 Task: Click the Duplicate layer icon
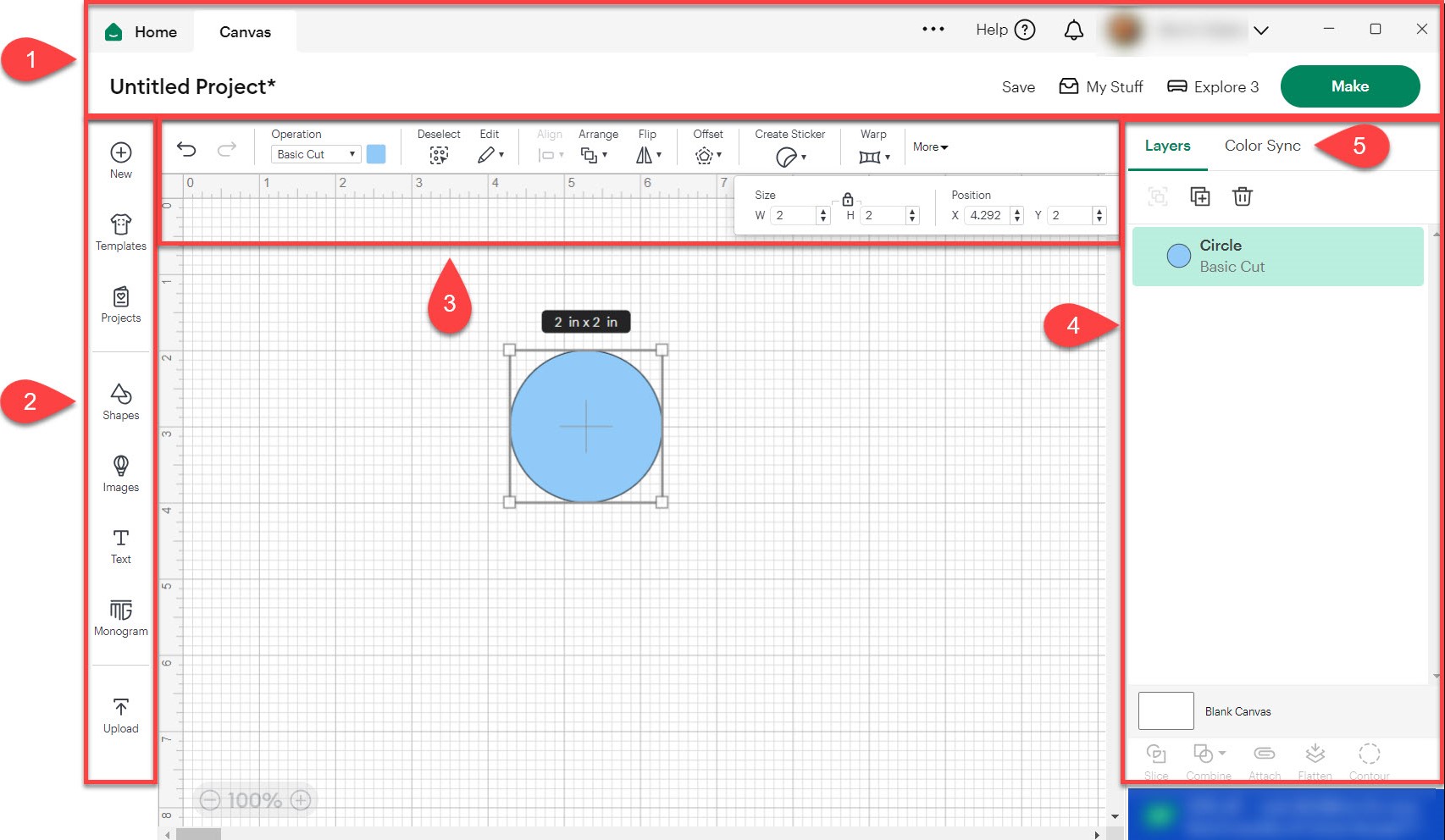point(1199,196)
